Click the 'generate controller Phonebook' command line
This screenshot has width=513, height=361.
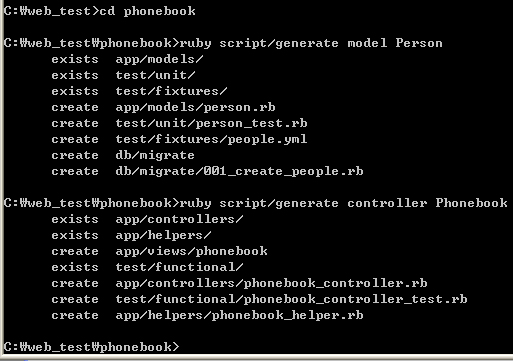[x=256, y=203]
